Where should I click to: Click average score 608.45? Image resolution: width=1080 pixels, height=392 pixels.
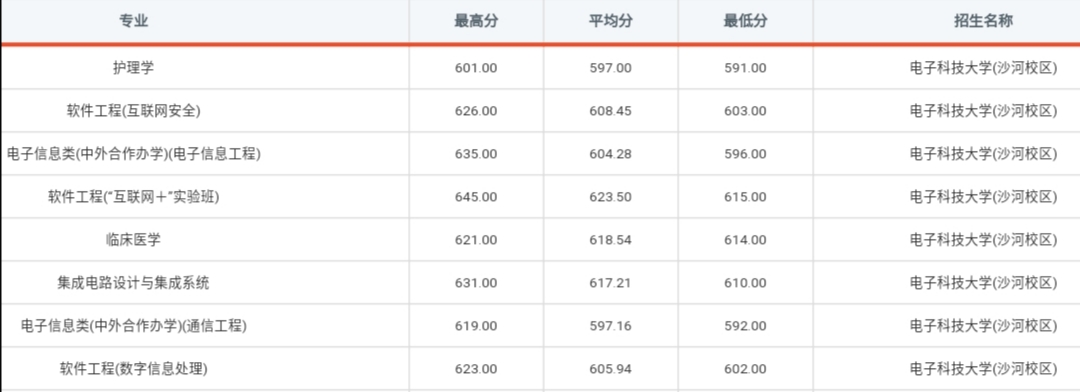610,112
